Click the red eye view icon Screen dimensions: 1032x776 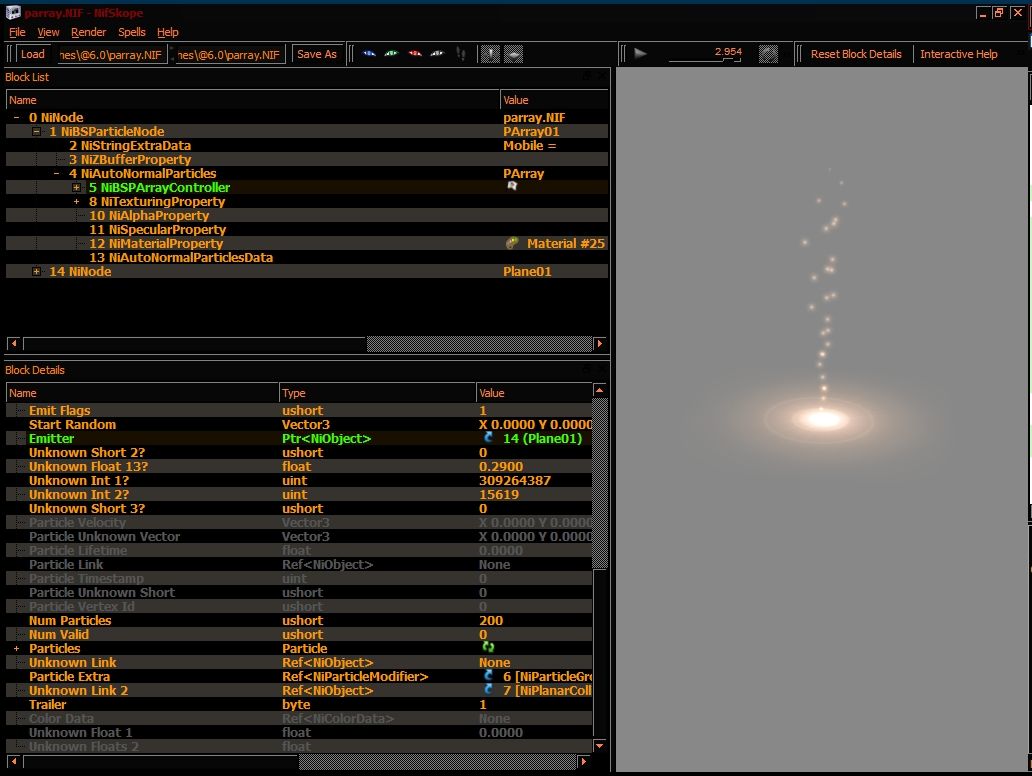(415, 54)
